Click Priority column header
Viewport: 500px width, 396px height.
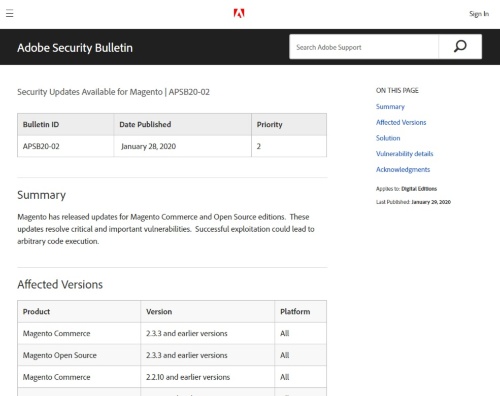click(289, 124)
